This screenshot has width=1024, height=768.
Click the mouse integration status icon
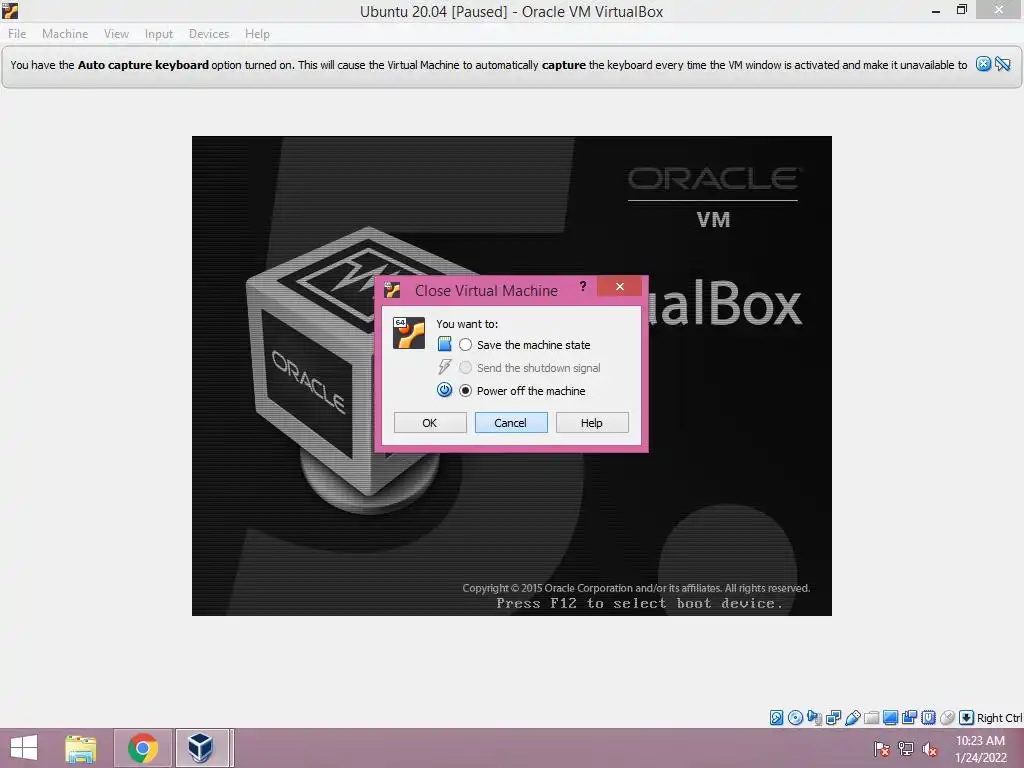pyautogui.click(x=947, y=718)
